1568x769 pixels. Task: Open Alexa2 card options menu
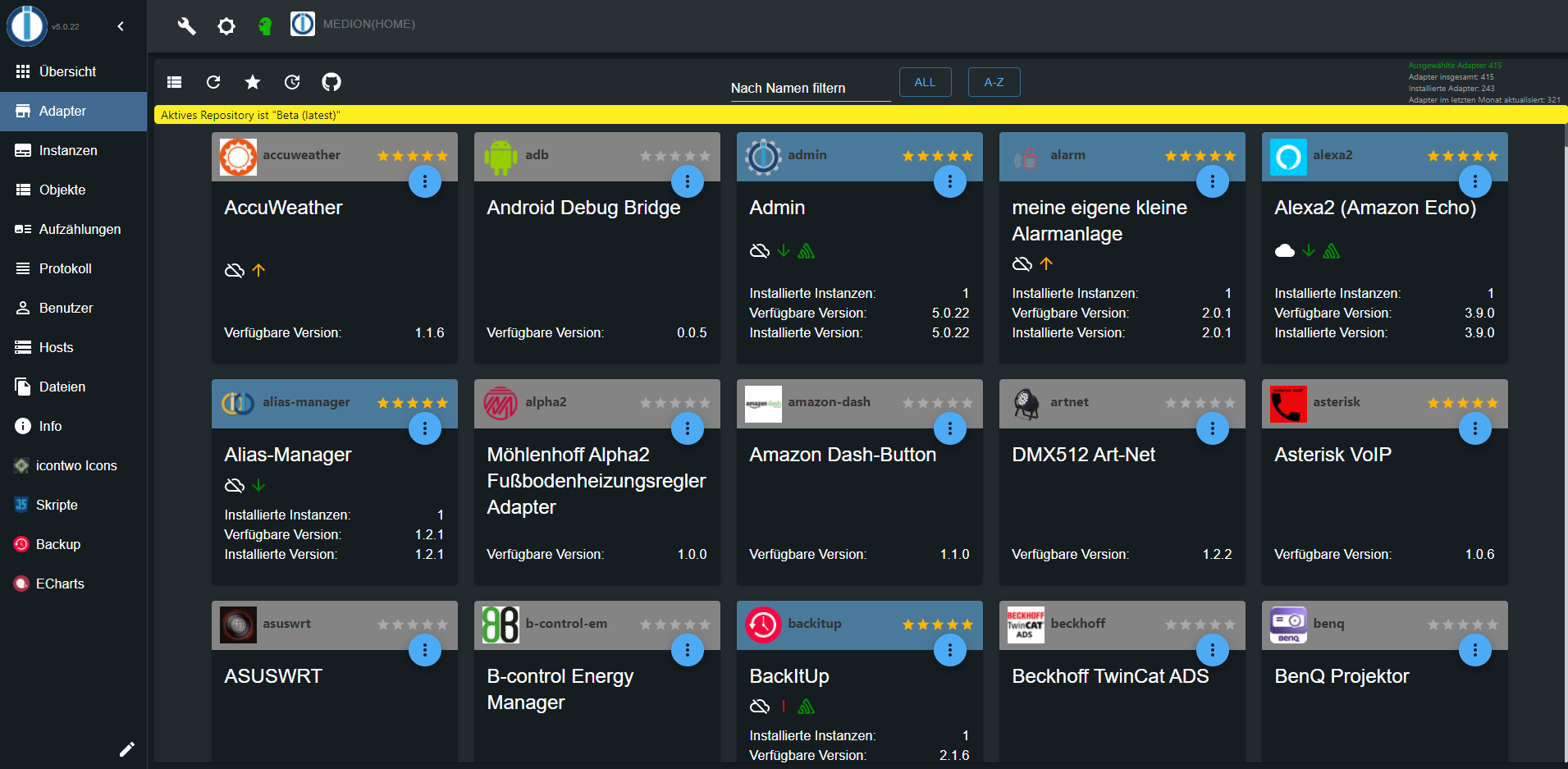[x=1475, y=181]
